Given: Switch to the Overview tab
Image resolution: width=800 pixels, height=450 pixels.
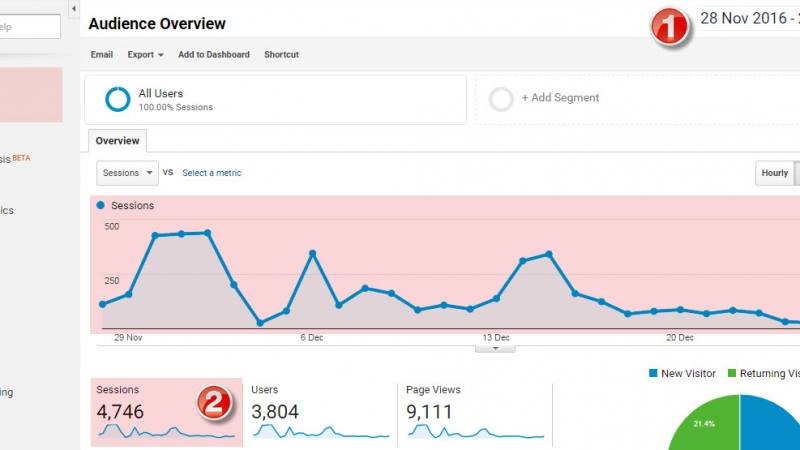Looking at the screenshot, I should pyautogui.click(x=117, y=141).
